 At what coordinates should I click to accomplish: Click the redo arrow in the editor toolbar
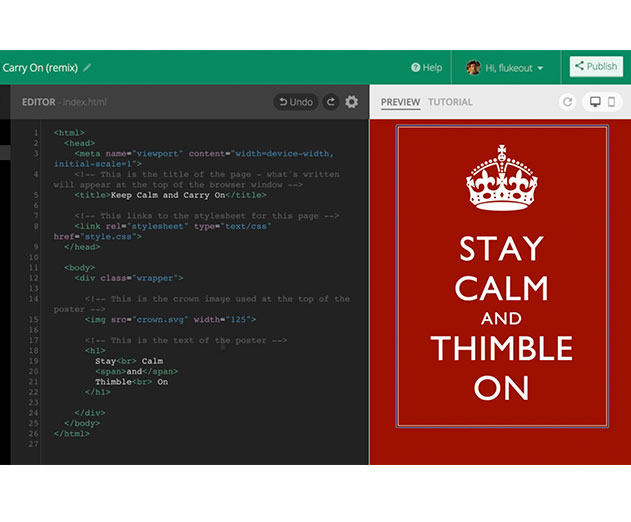[x=331, y=102]
